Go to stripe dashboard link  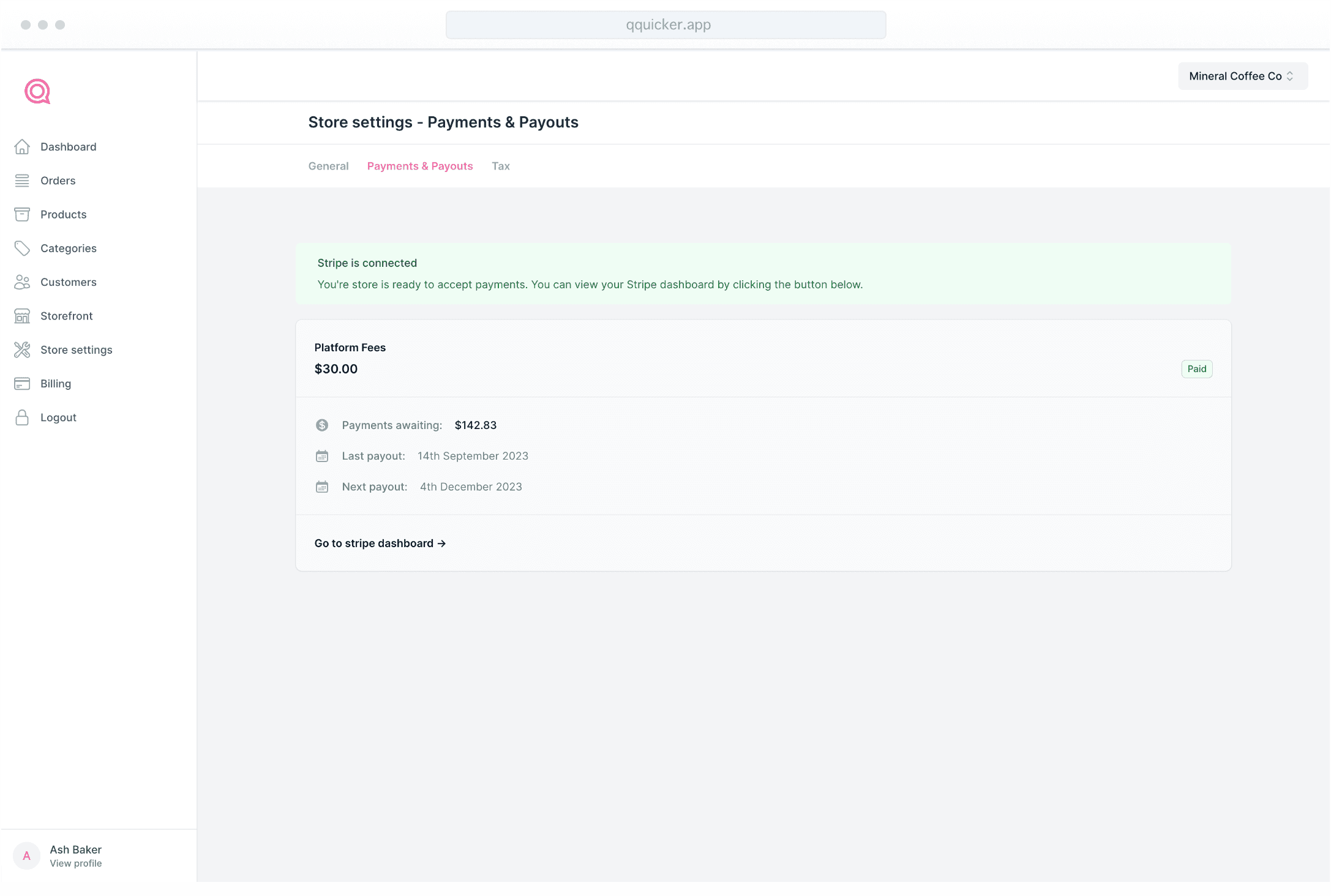pyautogui.click(x=380, y=543)
